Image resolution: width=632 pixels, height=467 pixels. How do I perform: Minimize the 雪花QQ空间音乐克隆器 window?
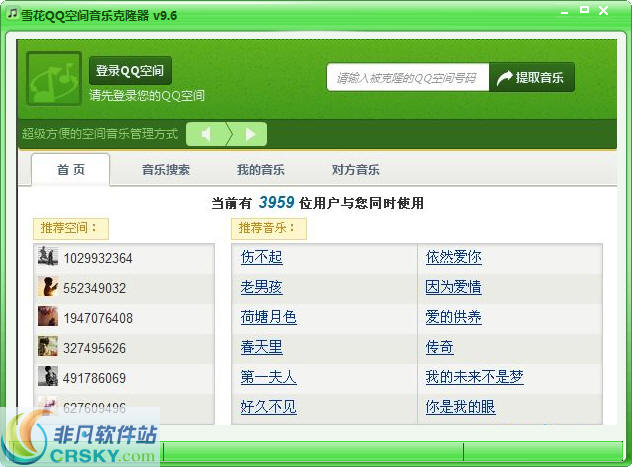click(x=565, y=12)
